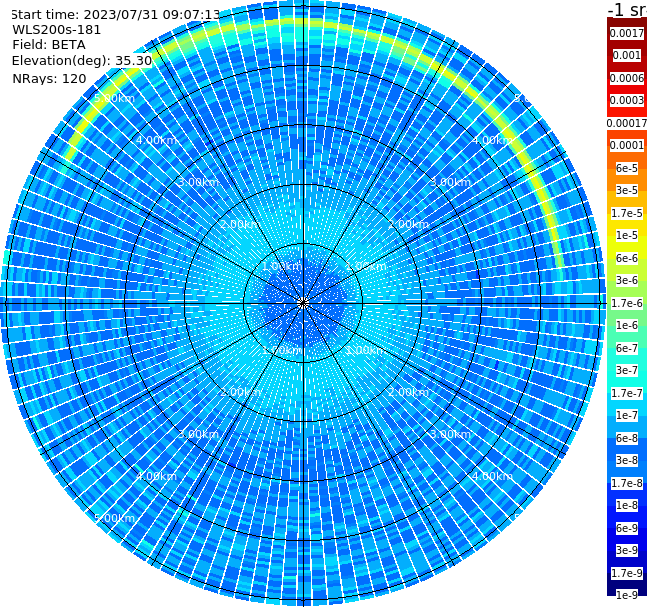This screenshot has width=647, height=607.
Task: Click the 1.7e-5 colorbar label
Action: click(x=627, y=213)
